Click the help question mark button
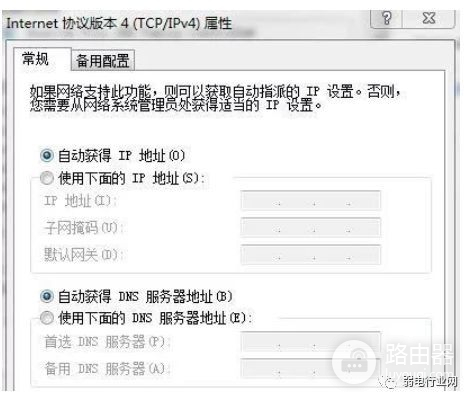472x402 pixels. point(387,18)
